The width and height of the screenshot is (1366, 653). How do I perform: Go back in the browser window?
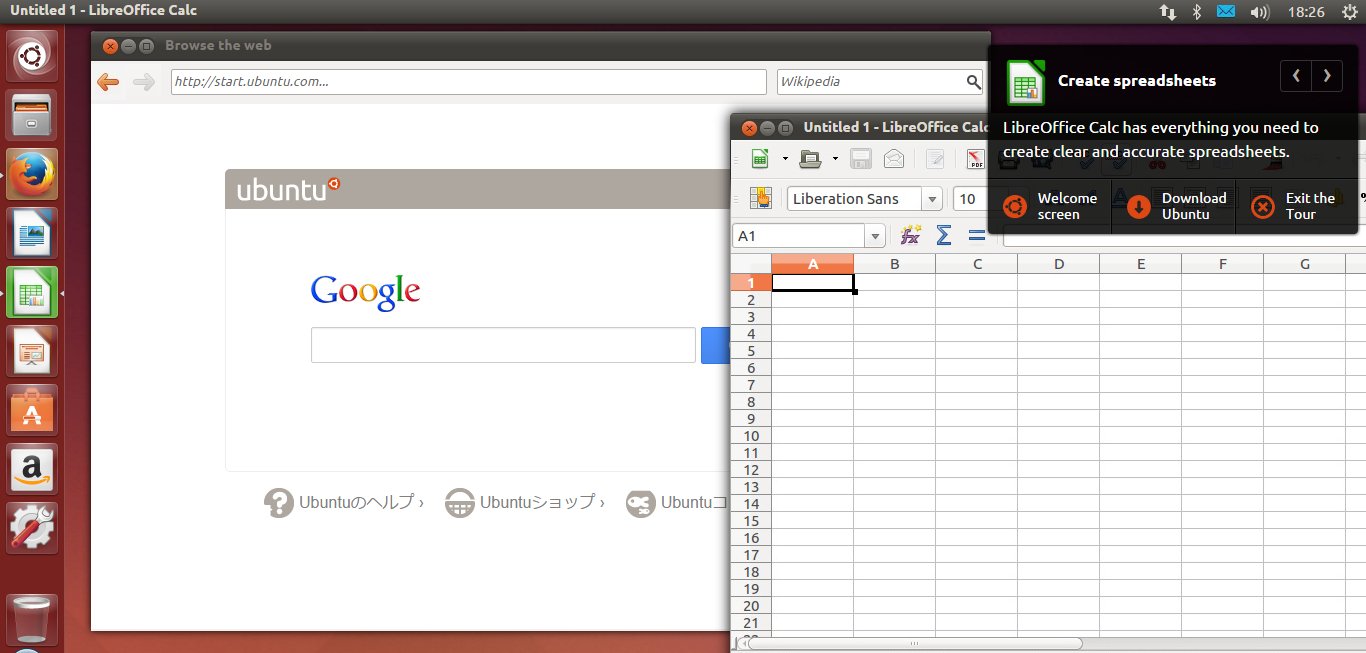click(108, 82)
